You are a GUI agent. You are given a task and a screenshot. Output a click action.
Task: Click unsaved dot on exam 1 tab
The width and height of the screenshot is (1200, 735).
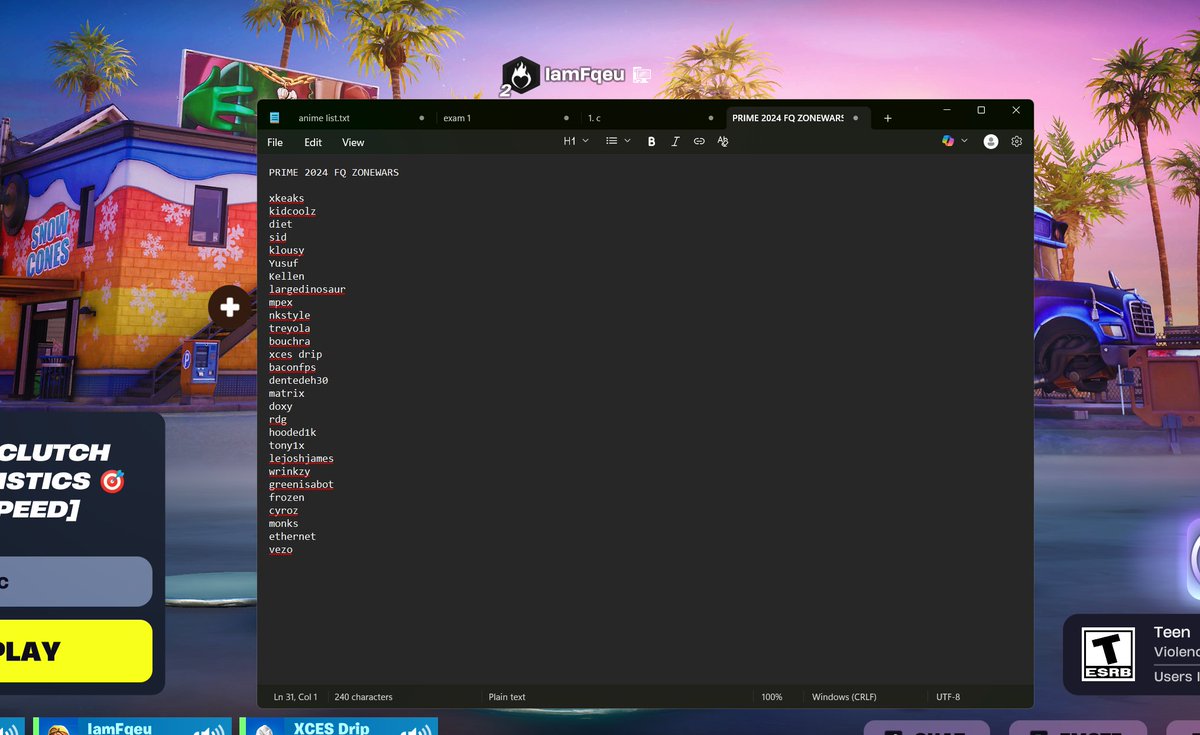(x=566, y=118)
